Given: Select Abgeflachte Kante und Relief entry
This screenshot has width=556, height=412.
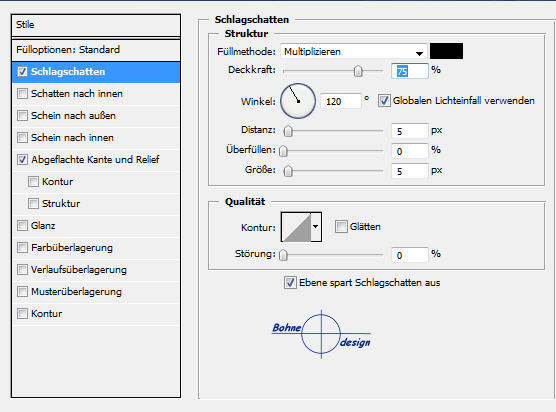Looking at the screenshot, I should tap(95, 160).
